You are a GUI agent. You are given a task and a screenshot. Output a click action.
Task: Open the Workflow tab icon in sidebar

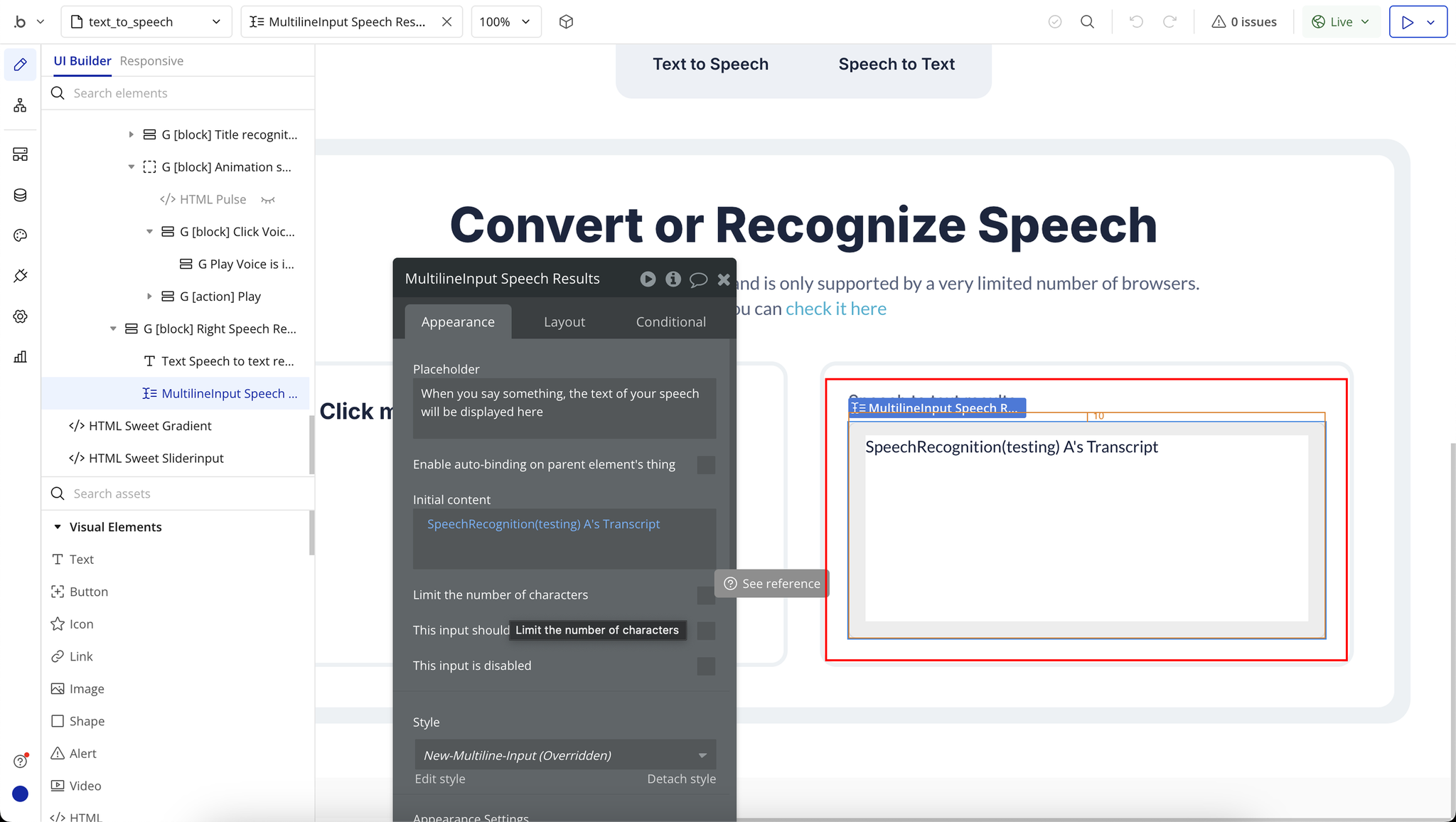click(x=20, y=105)
